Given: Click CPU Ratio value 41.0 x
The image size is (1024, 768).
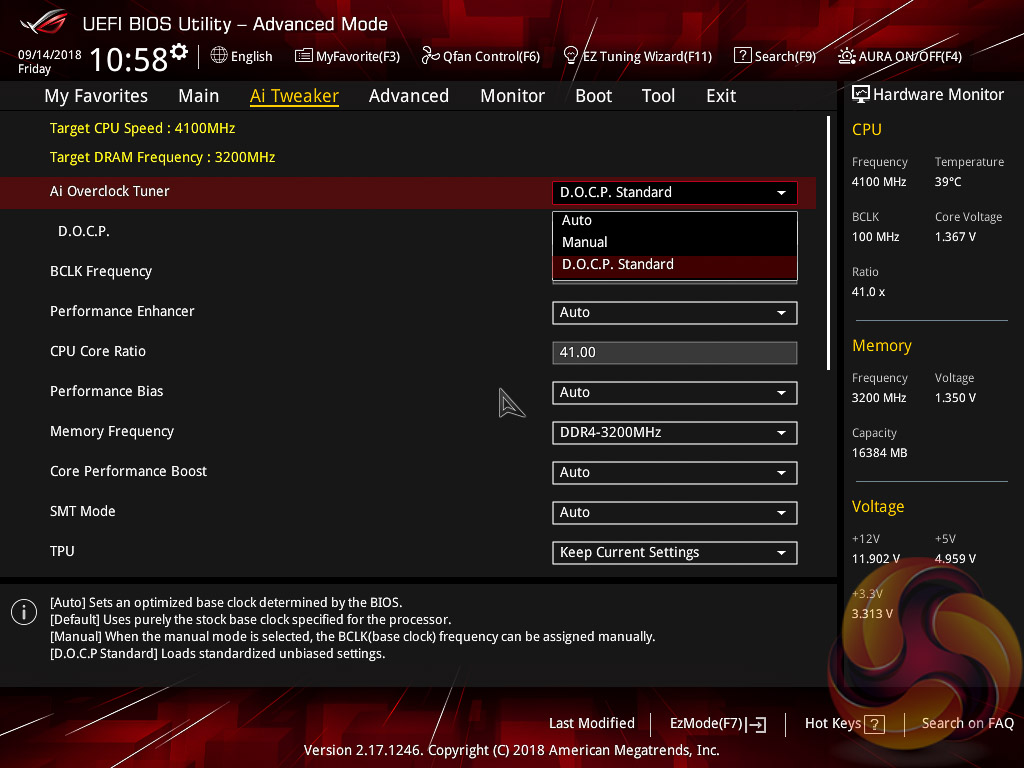Looking at the screenshot, I should point(869,292).
